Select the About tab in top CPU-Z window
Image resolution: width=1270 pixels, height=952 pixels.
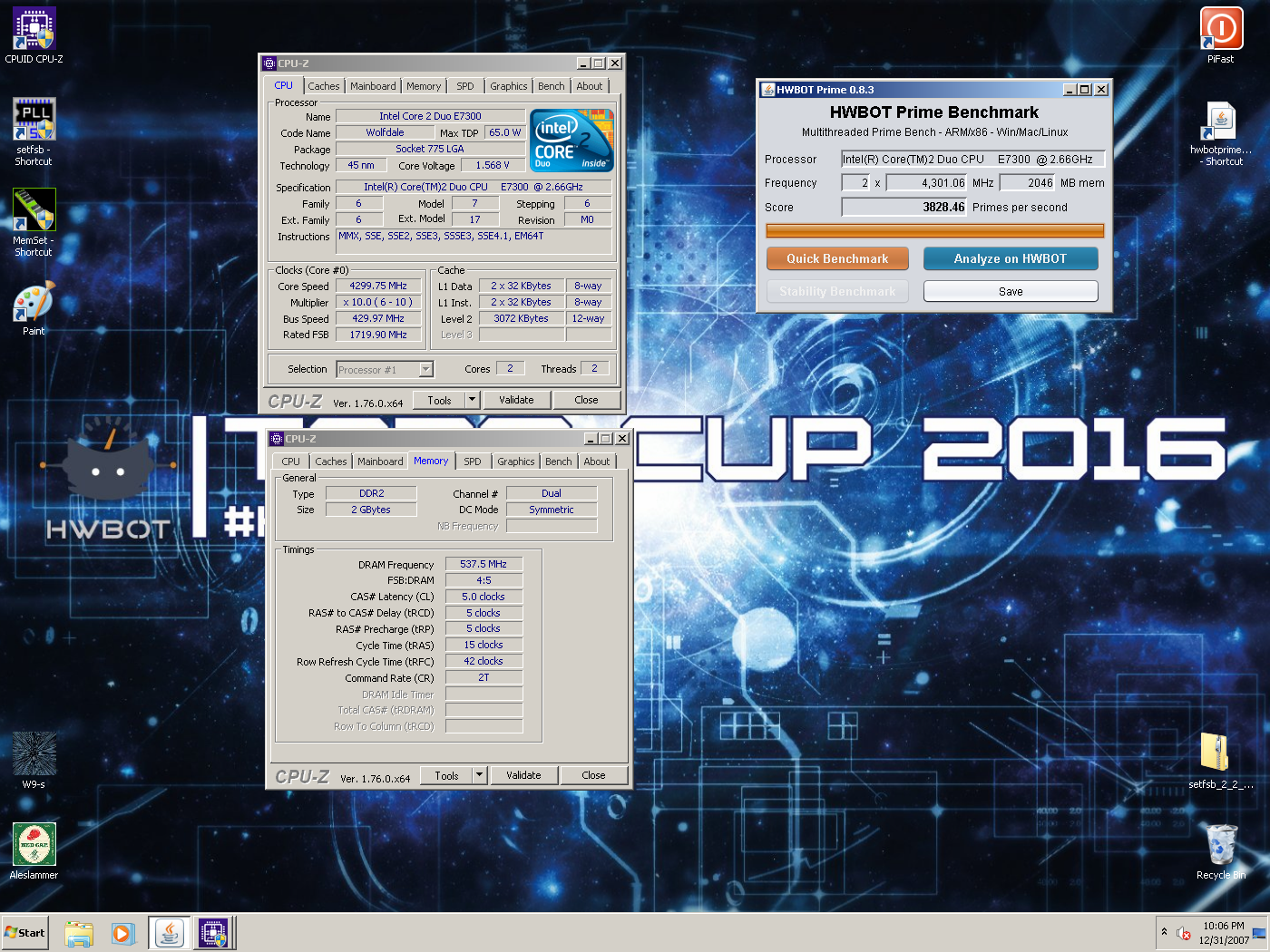(590, 86)
